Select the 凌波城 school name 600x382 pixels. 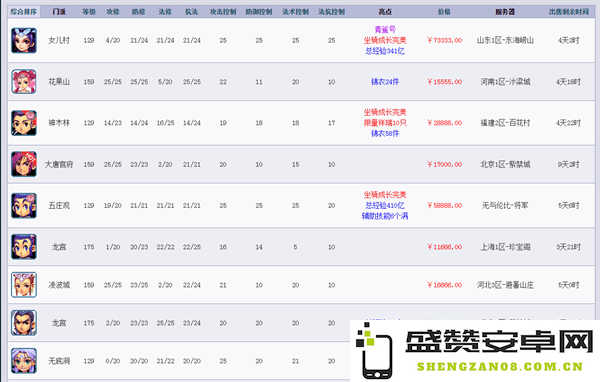(x=59, y=285)
